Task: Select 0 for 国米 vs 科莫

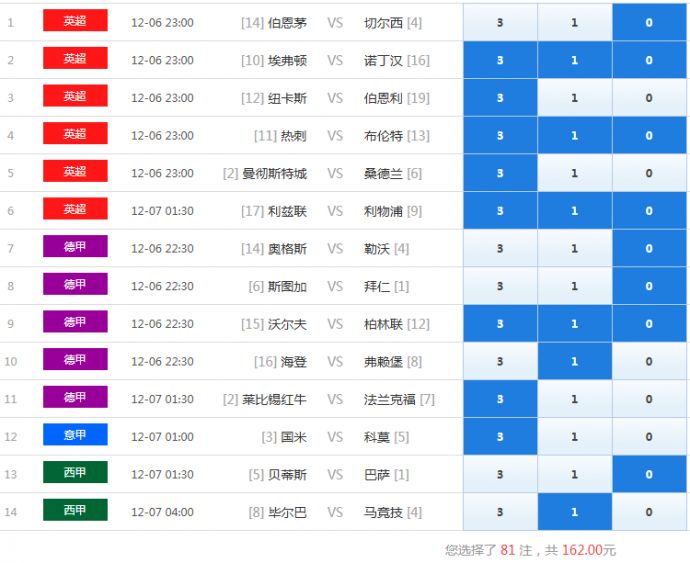Action: click(x=649, y=436)
